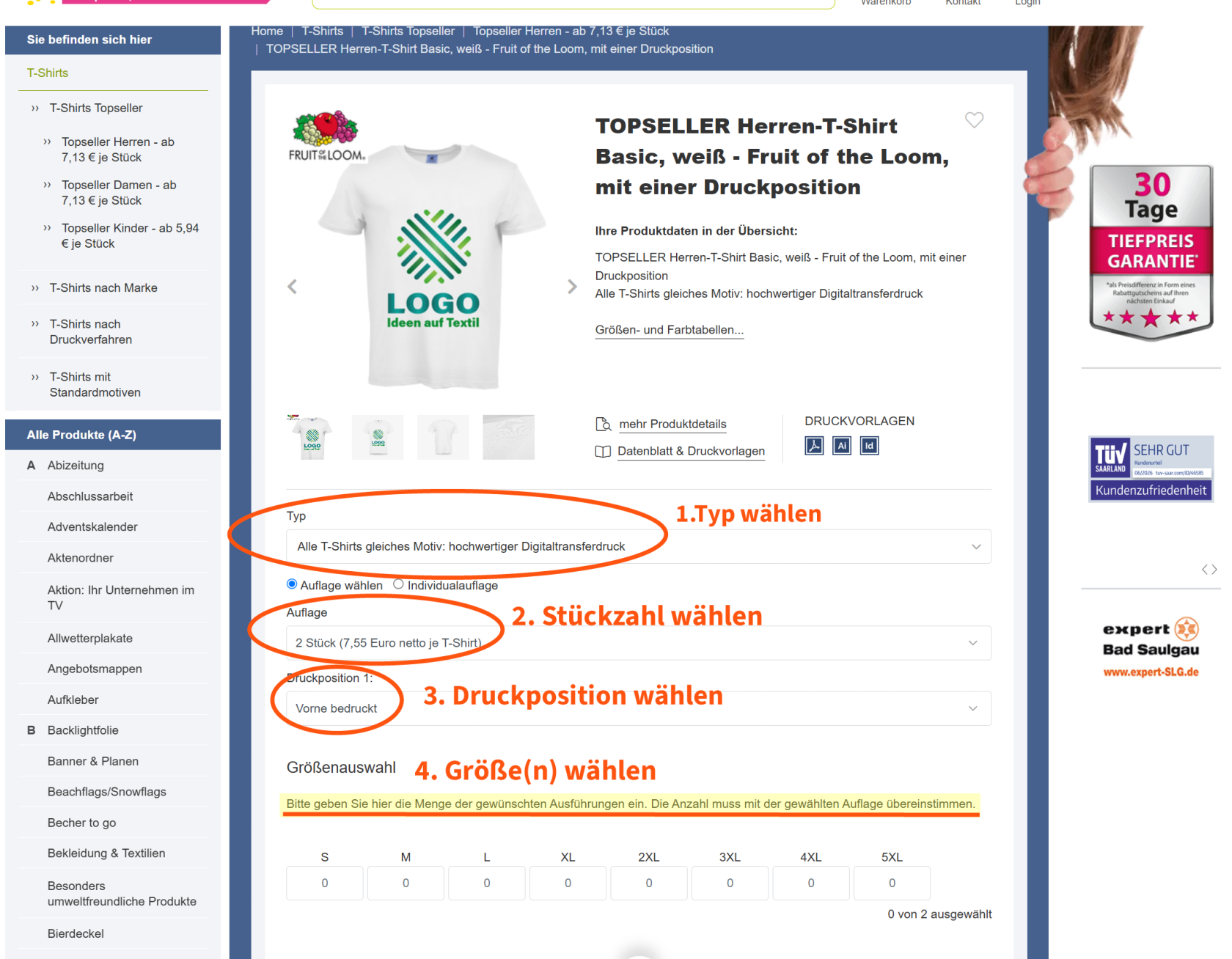Image resolution: width=1232 pixels, height=959 pixels.
Task: Open Adventskalender in product list
Action: coord(92,527)
